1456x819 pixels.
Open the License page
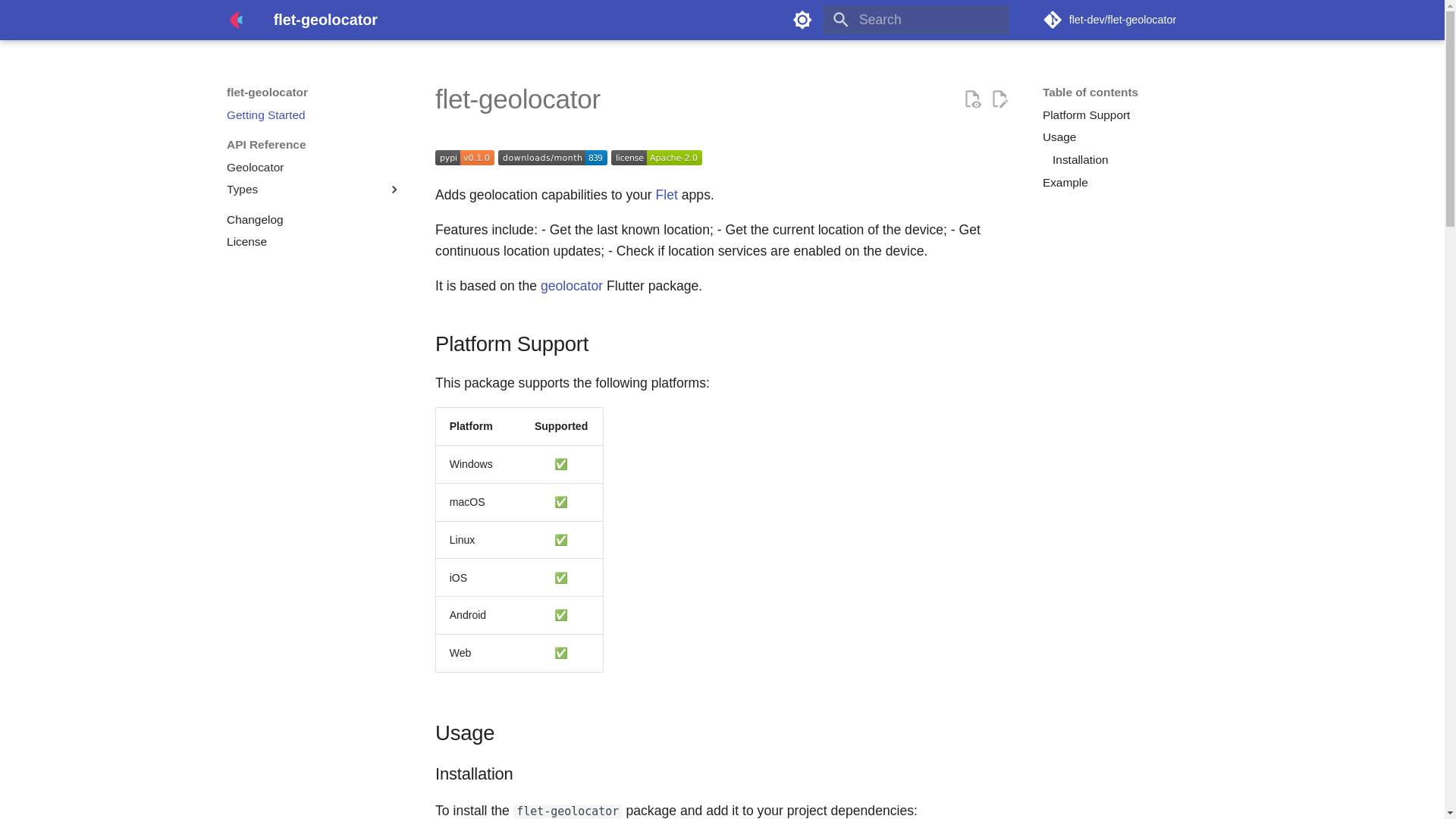[x=246, y=242]
